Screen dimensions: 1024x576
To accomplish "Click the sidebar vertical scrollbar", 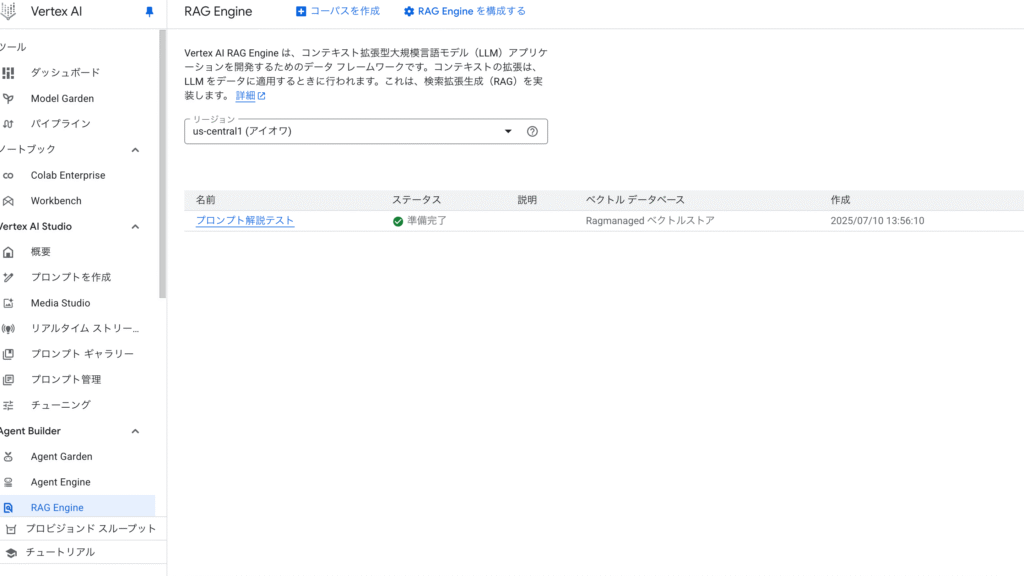I will pyautogui.click(x=162, y=163).
